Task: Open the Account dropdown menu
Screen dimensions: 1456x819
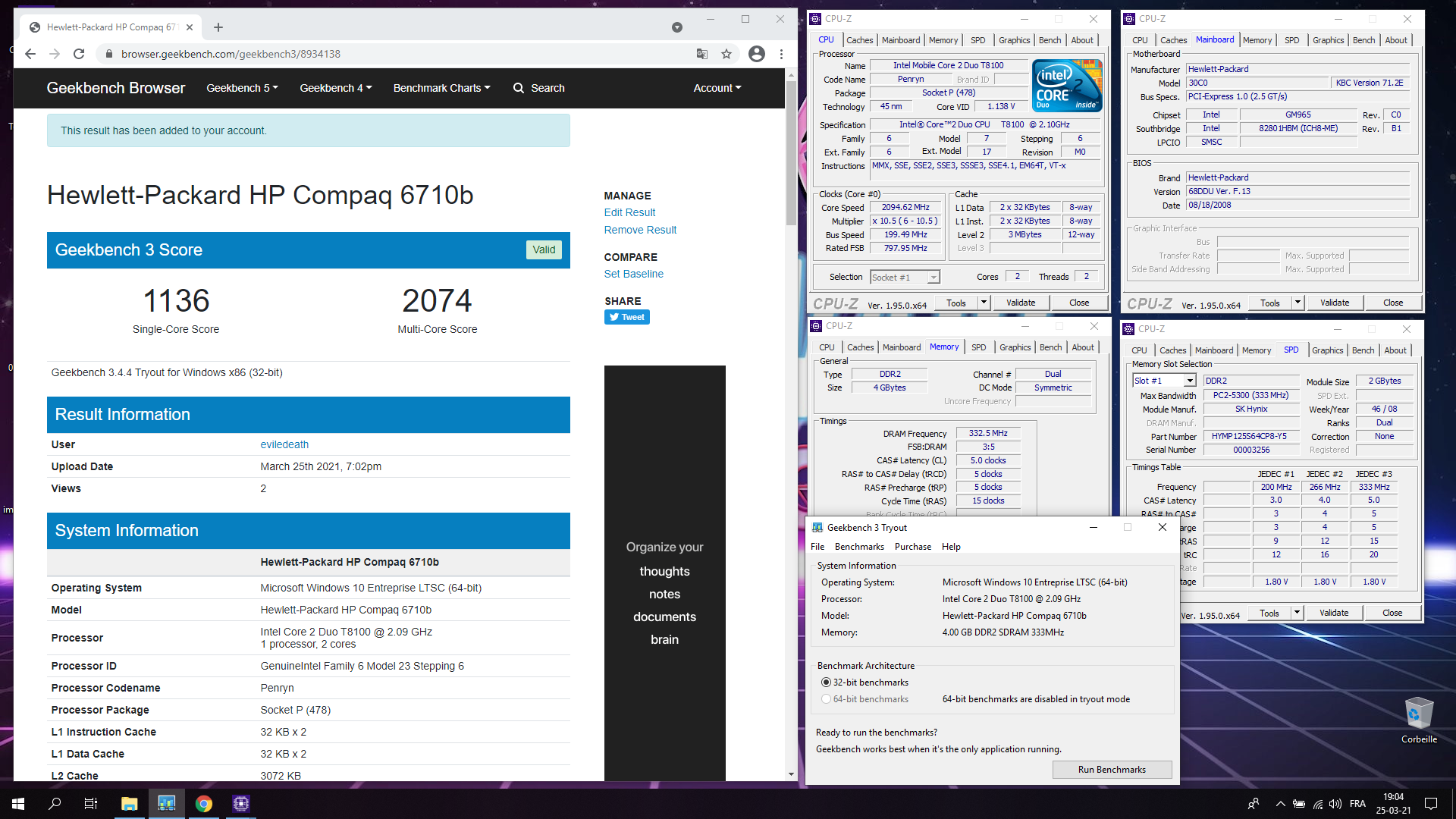Action: coord(717,88)
